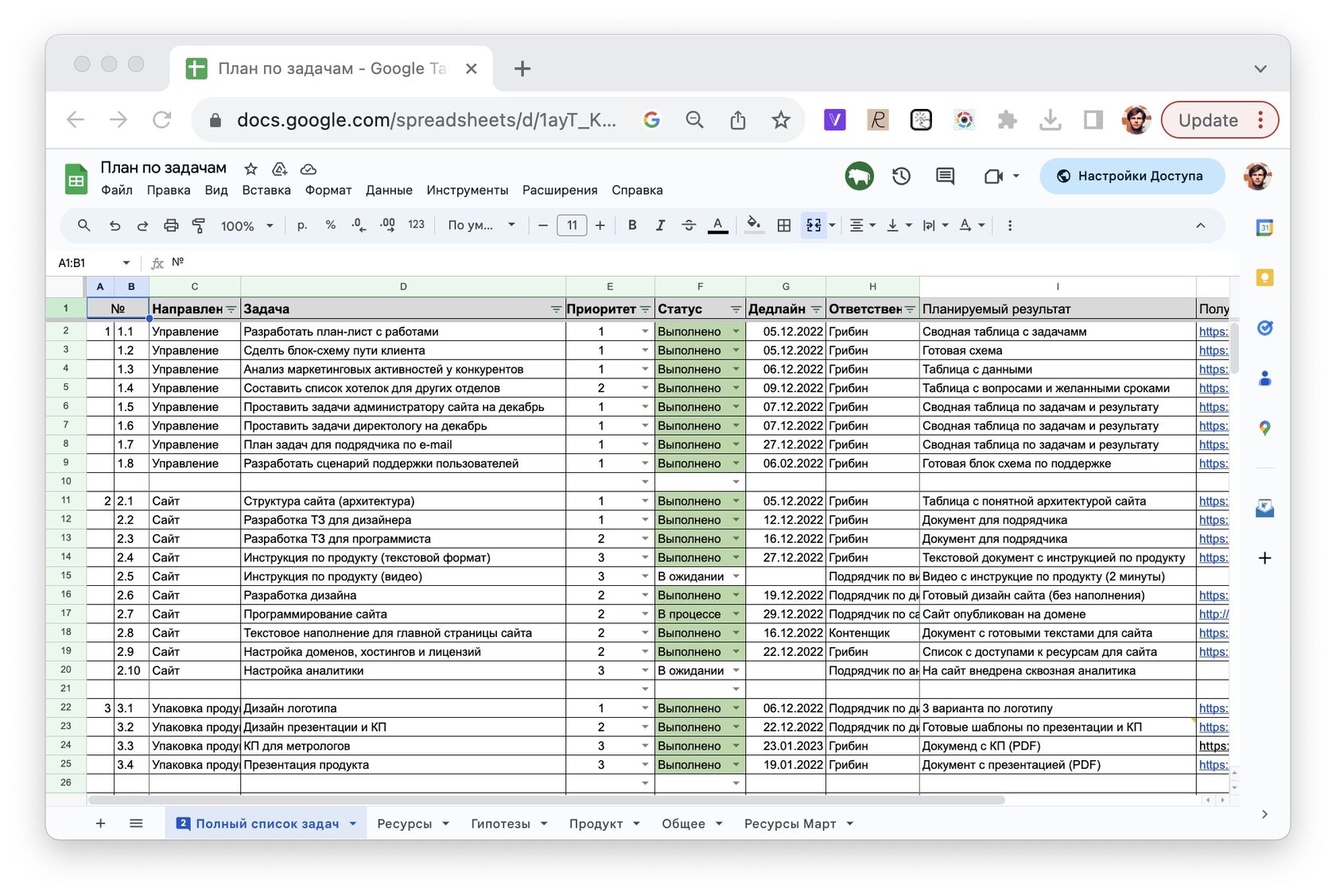Open the http:// link in row 17
The width and height of the screenshot is (1336, 896).
pyautogui.click(x=1213, y=615)
